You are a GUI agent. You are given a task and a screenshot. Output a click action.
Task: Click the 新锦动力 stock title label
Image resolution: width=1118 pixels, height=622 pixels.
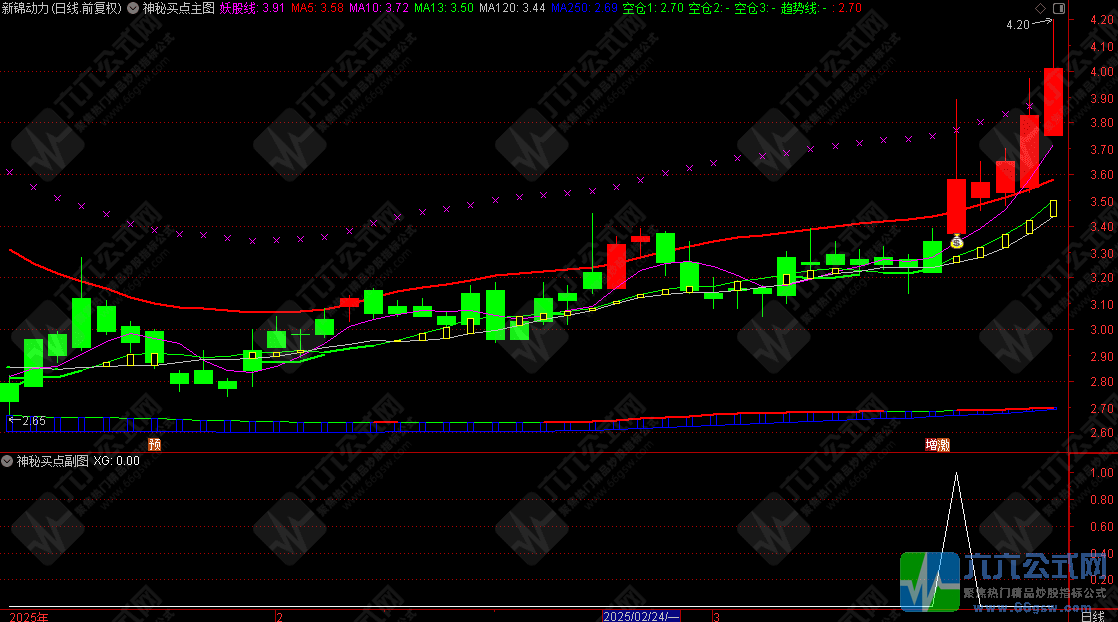(x=62, y=8)
